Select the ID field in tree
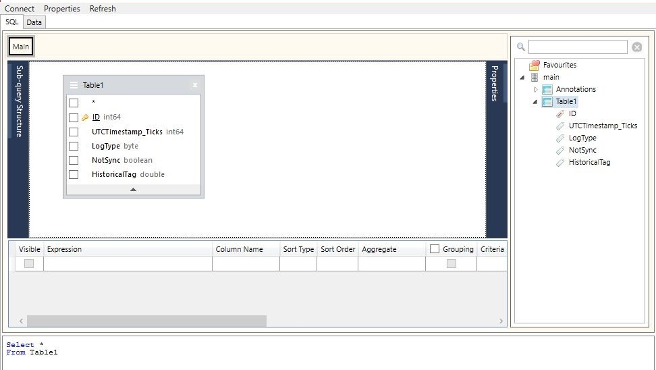Screen dimensions: 656x370 coord(572,113)
